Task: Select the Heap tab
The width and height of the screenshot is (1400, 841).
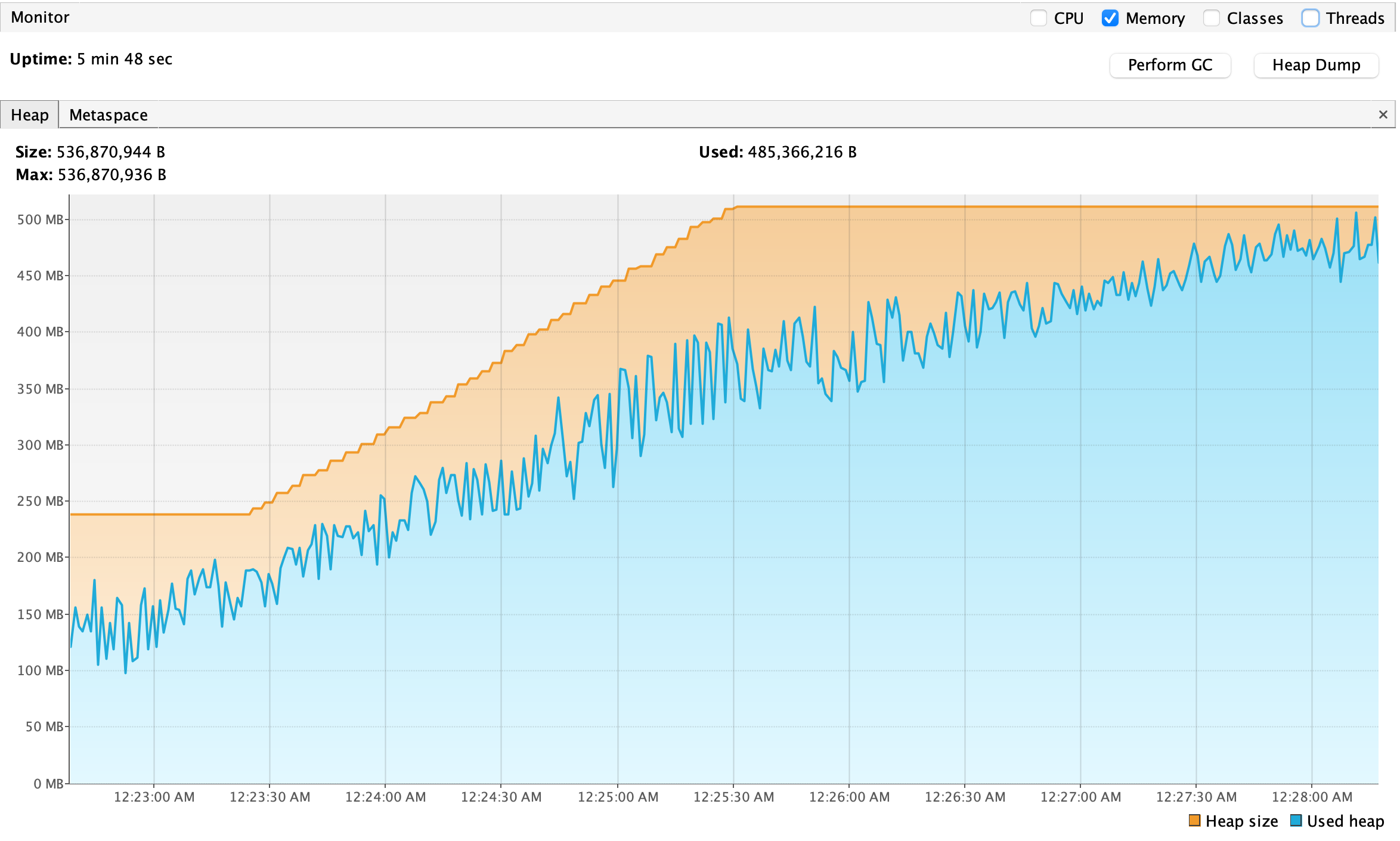Action: click(30, 115)
